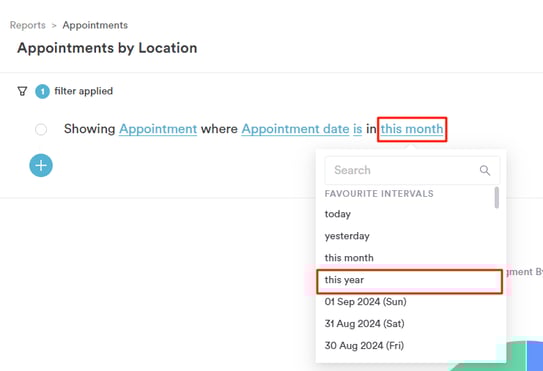Click the Appointment entity link
Viewport: 543px width, 371px height.
pyautogui.click(x=158, y=129)
